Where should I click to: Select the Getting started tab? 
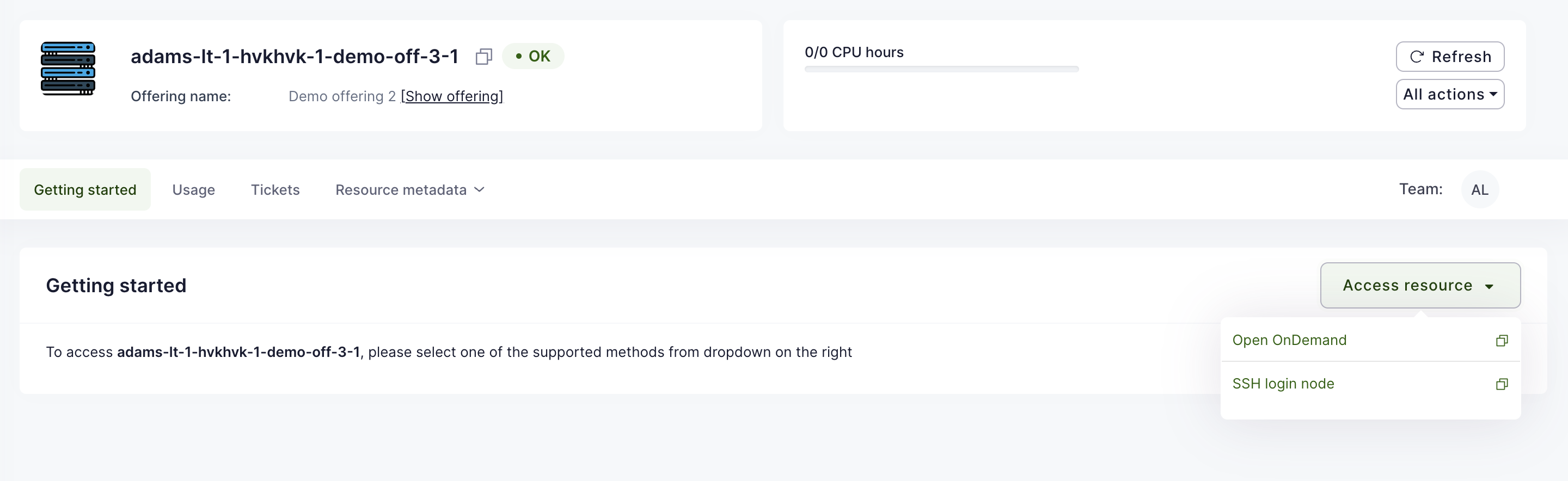(85, 190)
